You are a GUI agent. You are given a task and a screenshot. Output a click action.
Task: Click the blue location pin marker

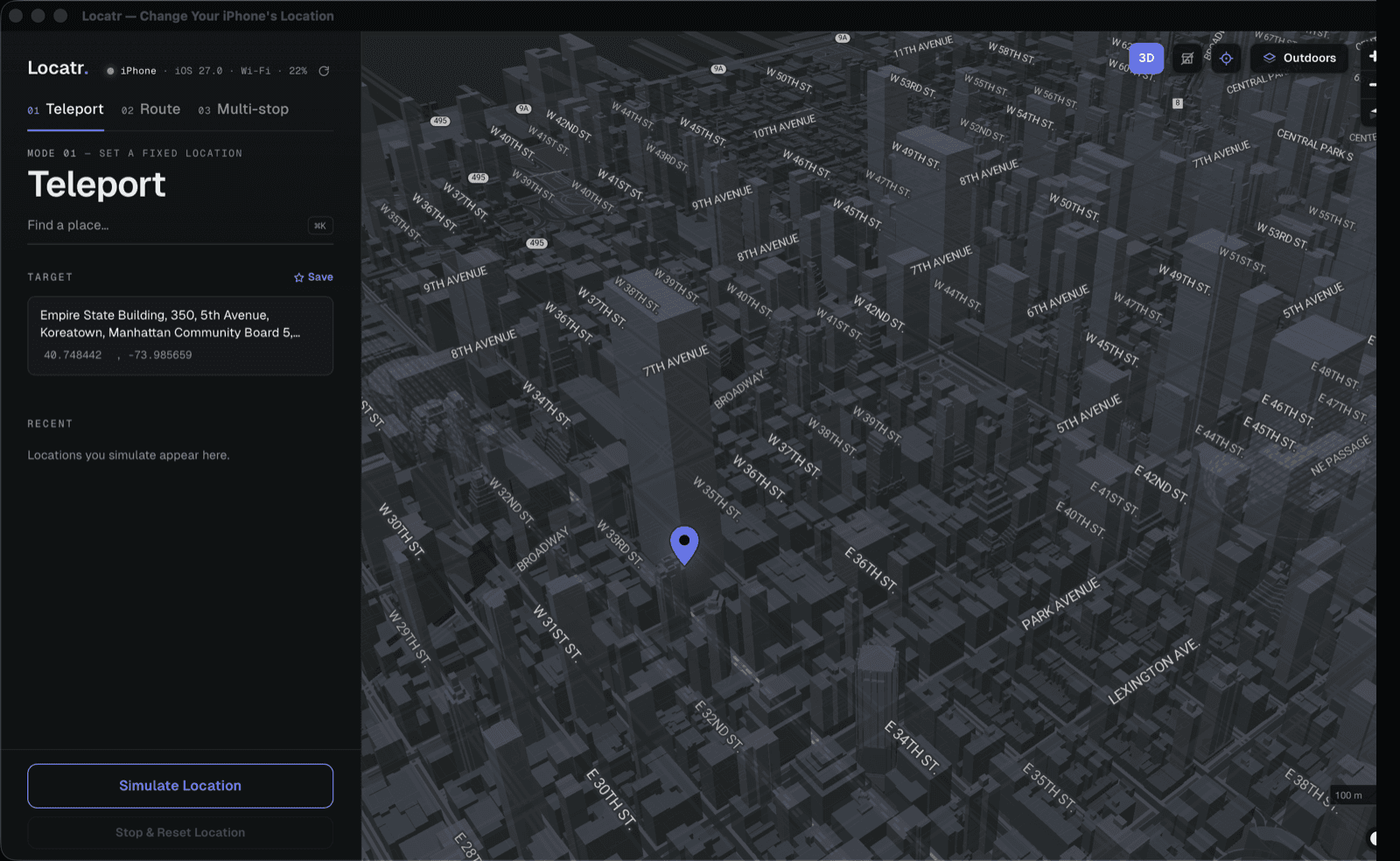pos(684,544)
